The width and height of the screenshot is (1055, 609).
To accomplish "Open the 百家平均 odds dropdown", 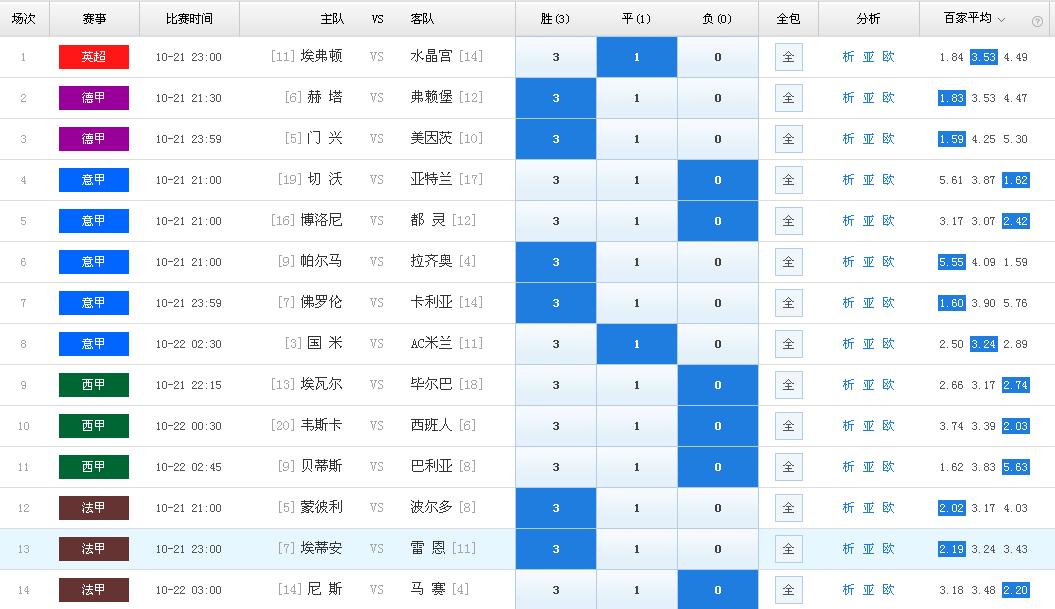I will pyautogui.click(x=974, y=19).
